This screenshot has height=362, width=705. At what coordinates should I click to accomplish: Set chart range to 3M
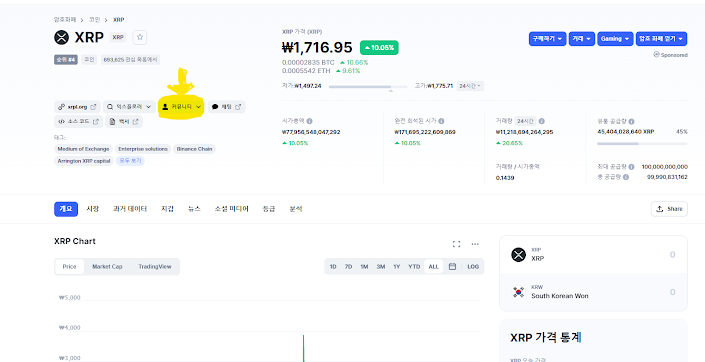[381, 267]
